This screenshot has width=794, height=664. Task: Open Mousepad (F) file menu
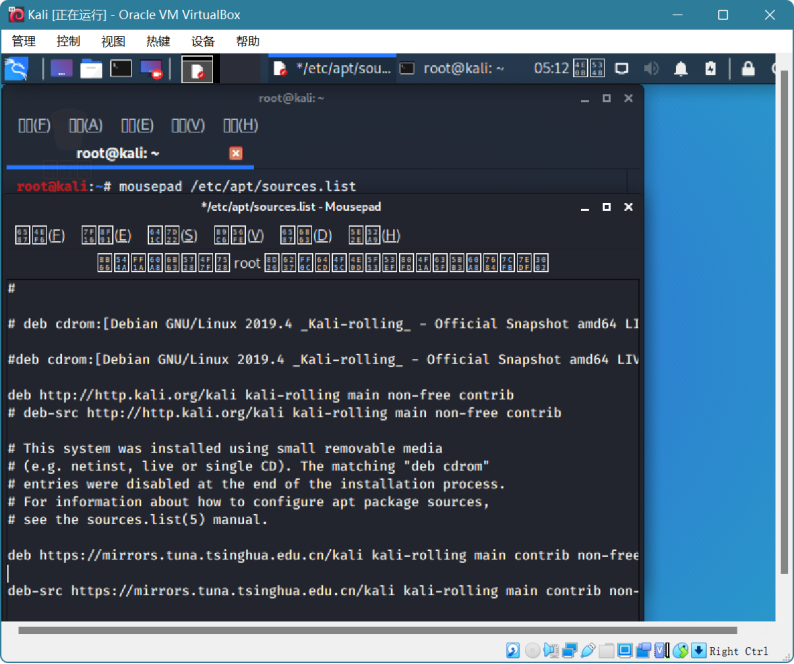click(39, 236)
